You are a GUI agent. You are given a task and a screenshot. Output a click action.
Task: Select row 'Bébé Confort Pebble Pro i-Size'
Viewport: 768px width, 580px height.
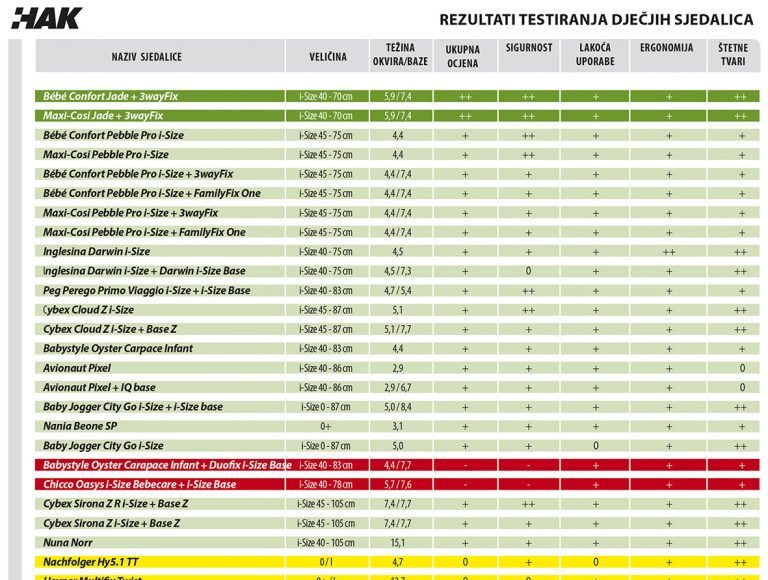click(397, 135)
